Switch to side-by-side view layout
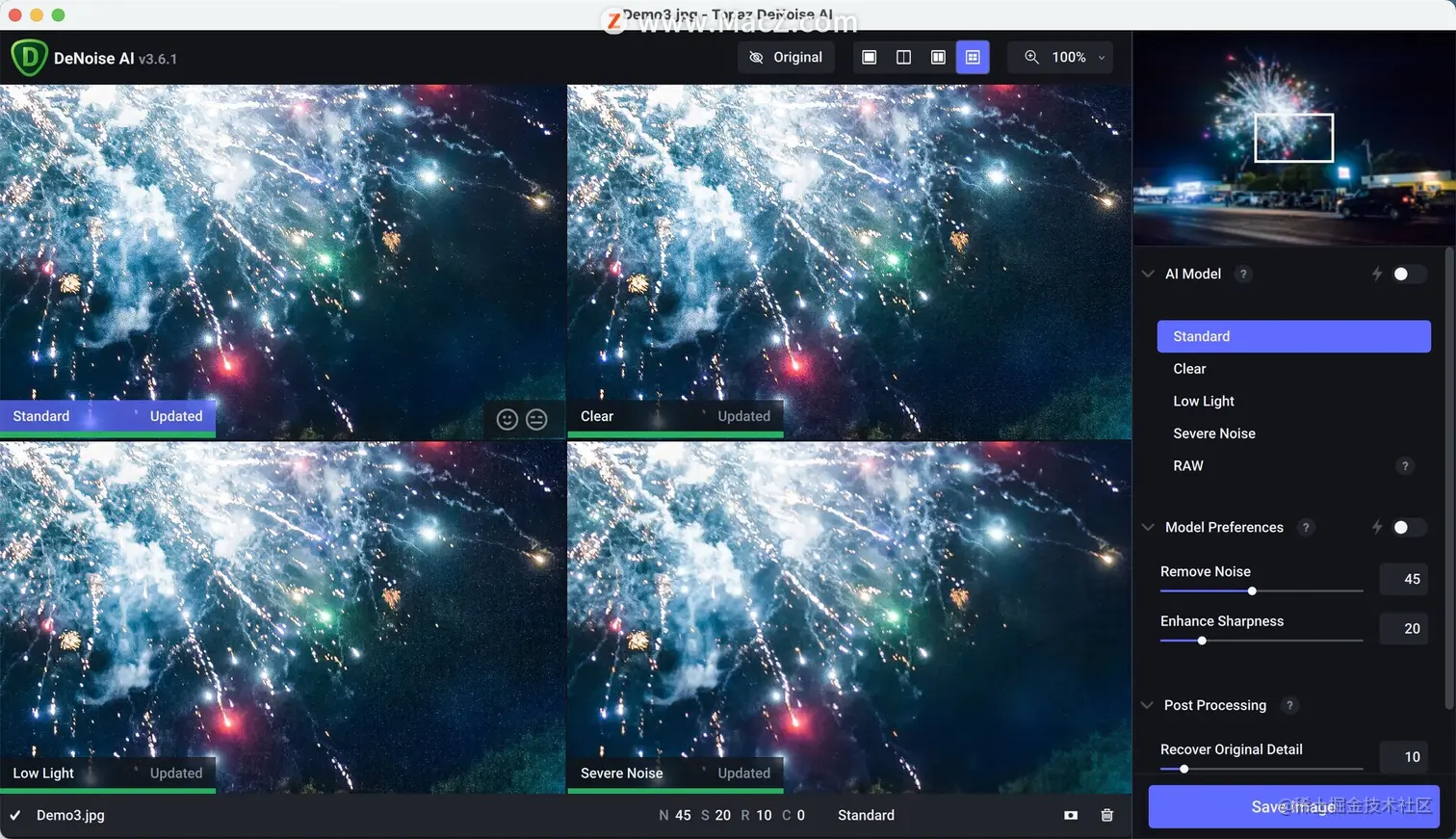Image resolution: width=1456 pixels, height=839 pixels. tap(938, 57)
